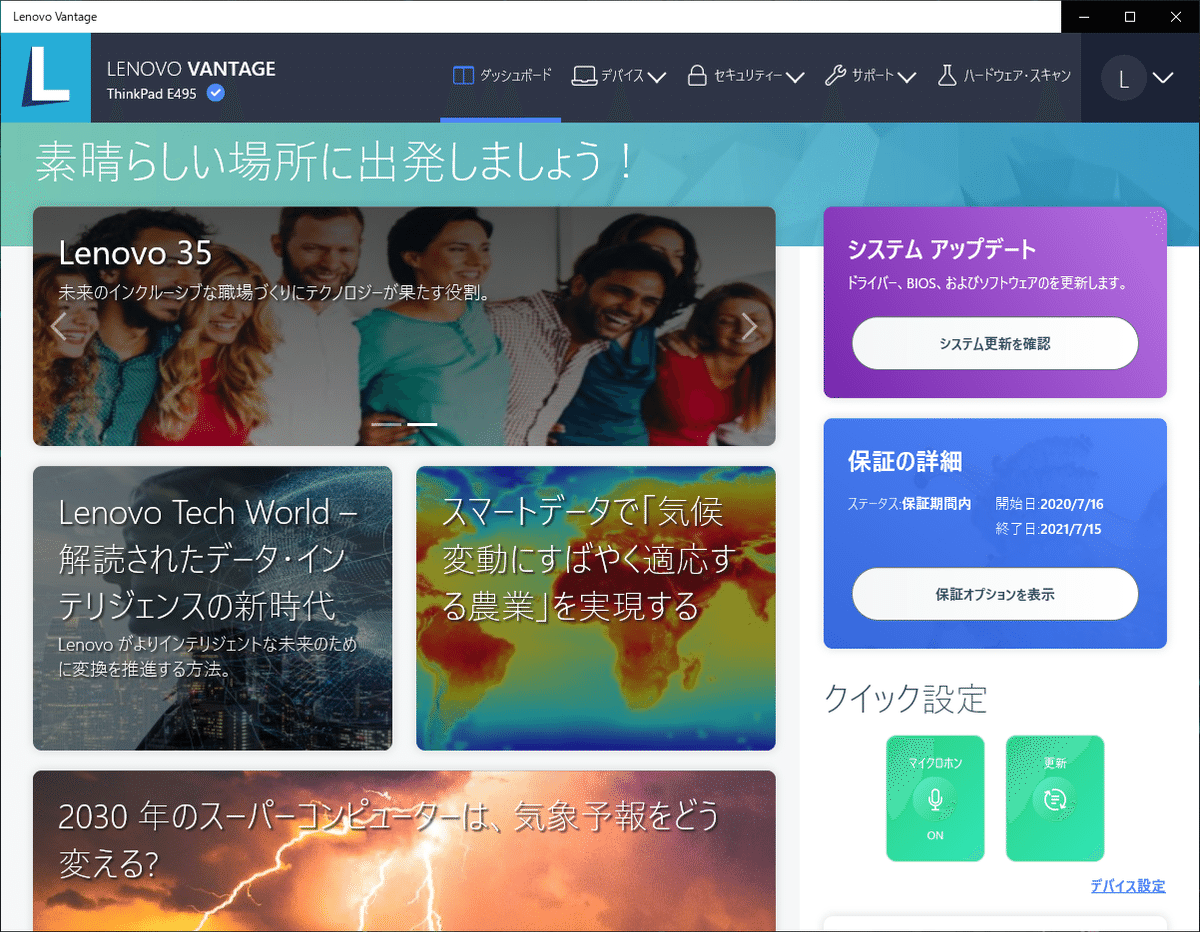The height and width of the screenshot is (932, 1200).
Task: Select the ハードウェア・スキャン menu item
Action: [1004, 75]
